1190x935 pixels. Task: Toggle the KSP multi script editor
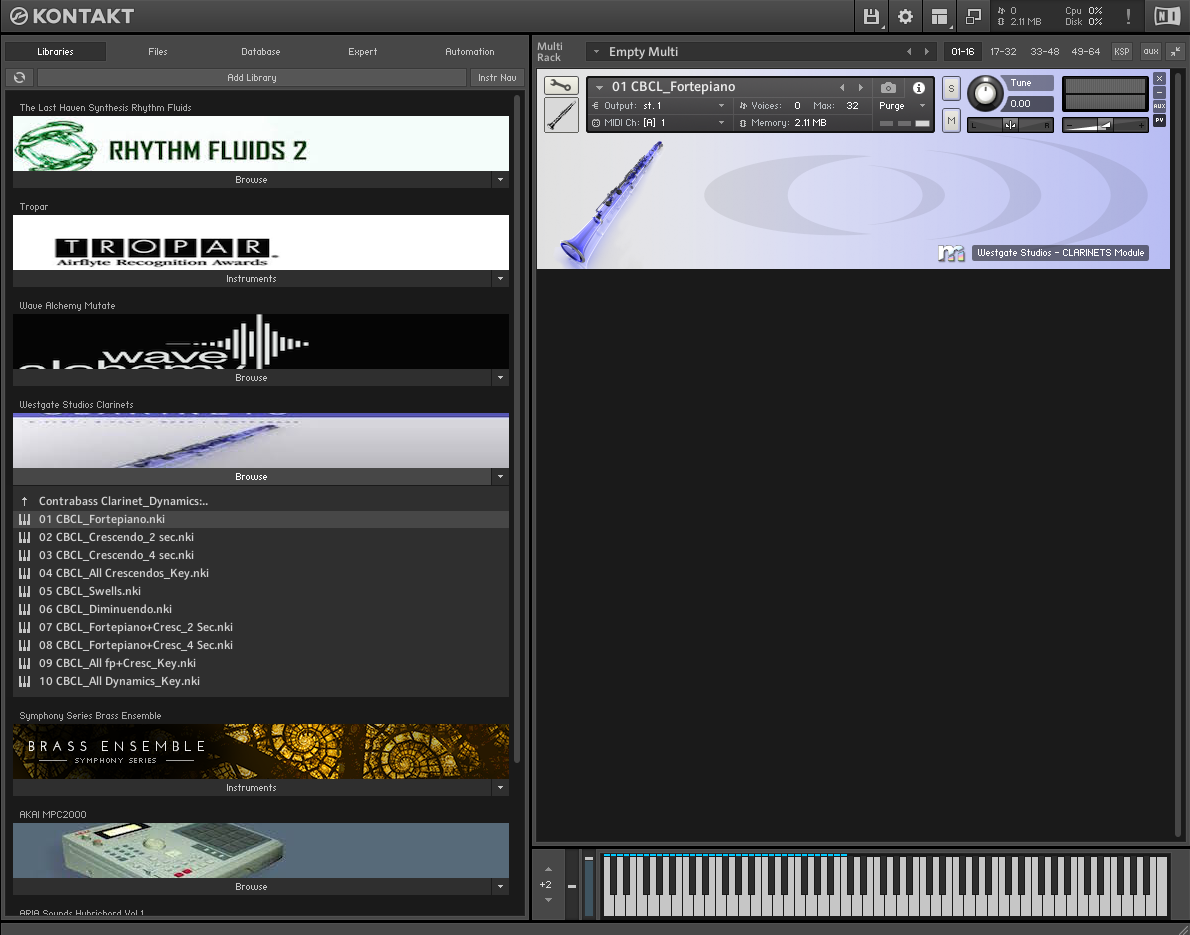coord(1121,52)
